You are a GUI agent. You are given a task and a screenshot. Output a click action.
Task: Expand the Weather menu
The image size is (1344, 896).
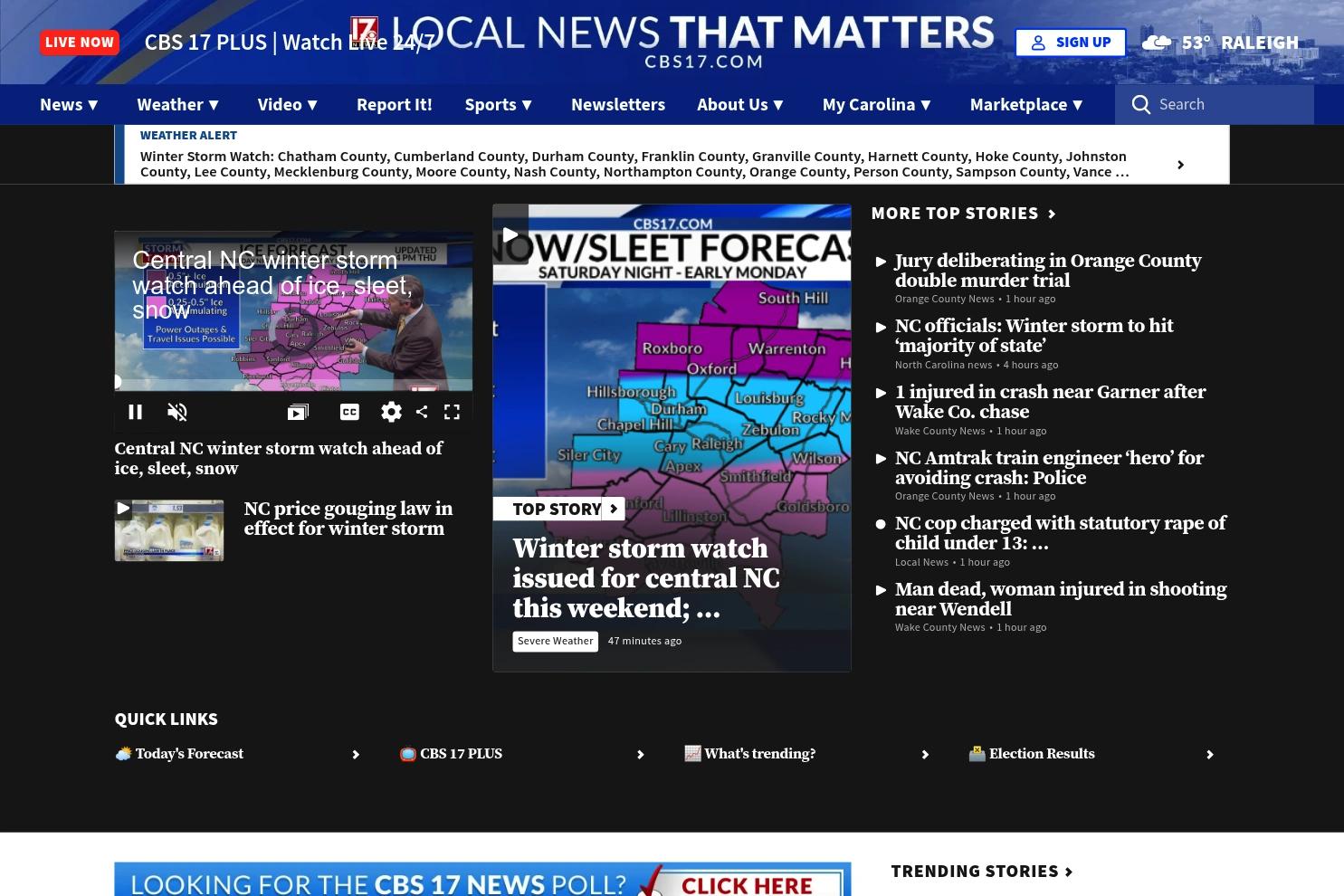tap(180, 104)
